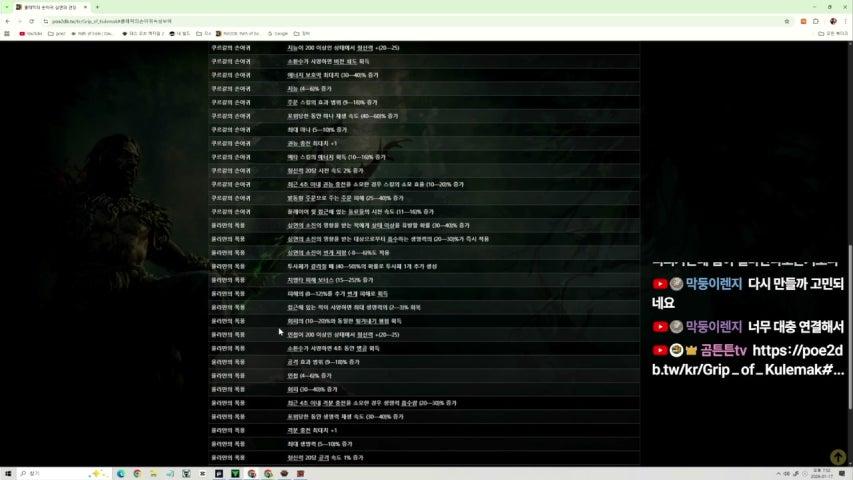This screenshot has width=853, height=480.
Task: Open the green V icon on taskbar
Action: coord(235,473)
